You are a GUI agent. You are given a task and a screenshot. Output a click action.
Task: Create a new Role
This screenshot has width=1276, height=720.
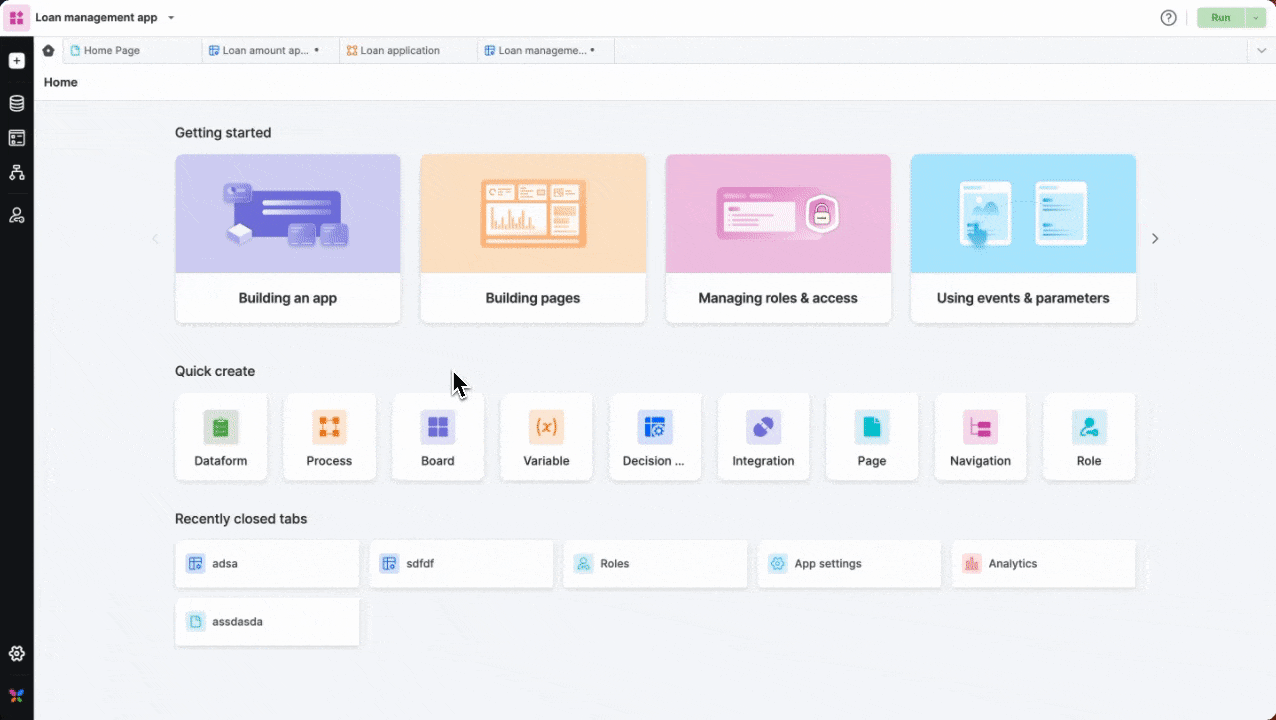click(1089, 437)
